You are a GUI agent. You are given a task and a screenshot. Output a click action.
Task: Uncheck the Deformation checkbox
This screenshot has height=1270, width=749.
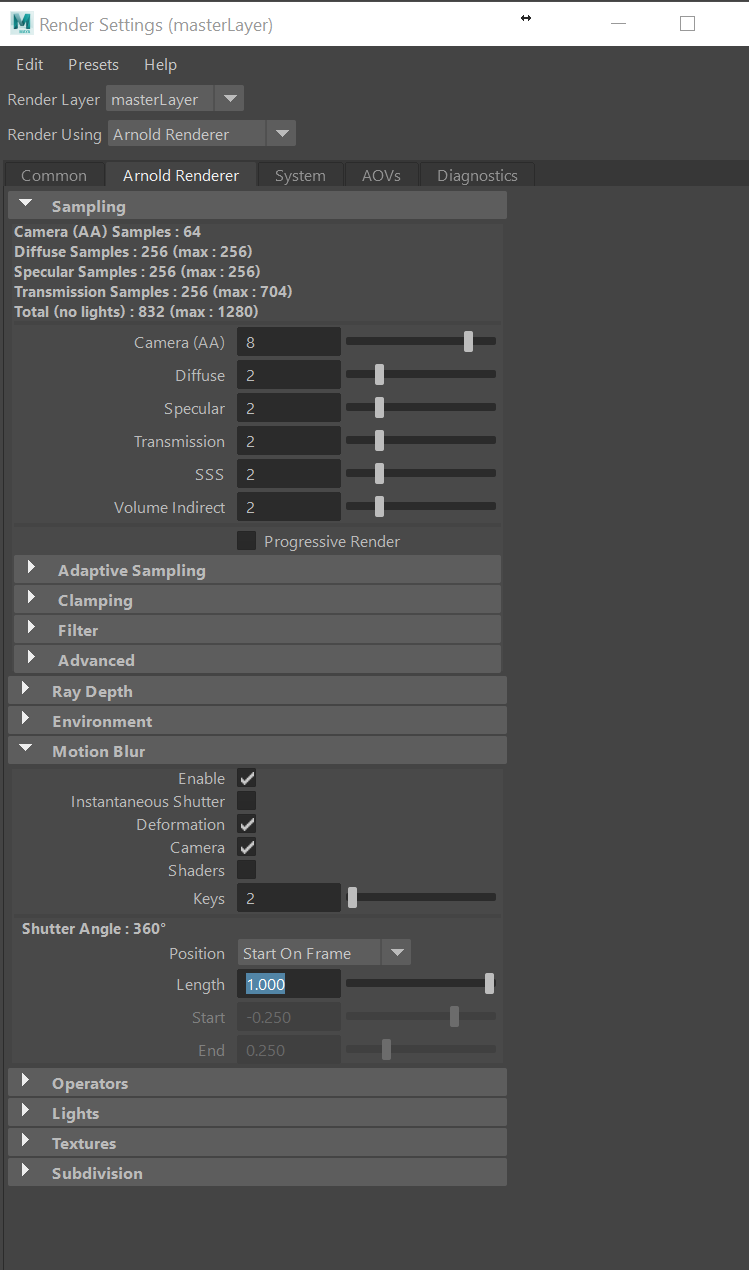(x=246, y=824)
